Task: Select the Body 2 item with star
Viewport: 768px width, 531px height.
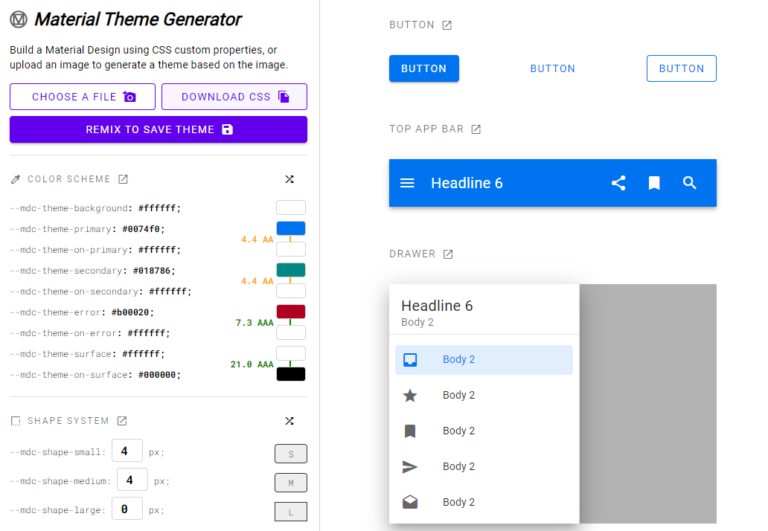Action: pyautogui.click(x=484, y=395)
